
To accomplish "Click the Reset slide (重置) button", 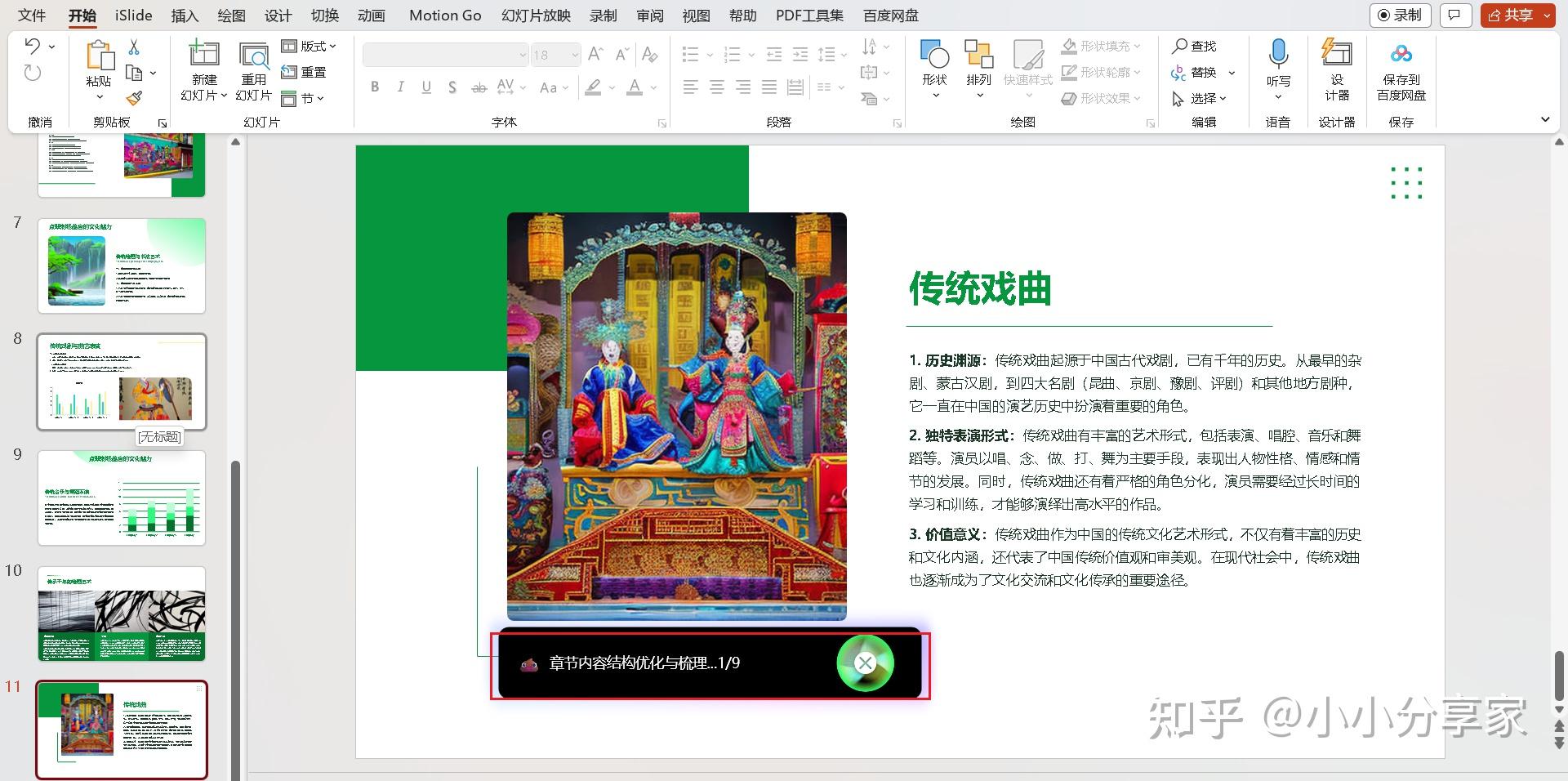I will 304,72.
